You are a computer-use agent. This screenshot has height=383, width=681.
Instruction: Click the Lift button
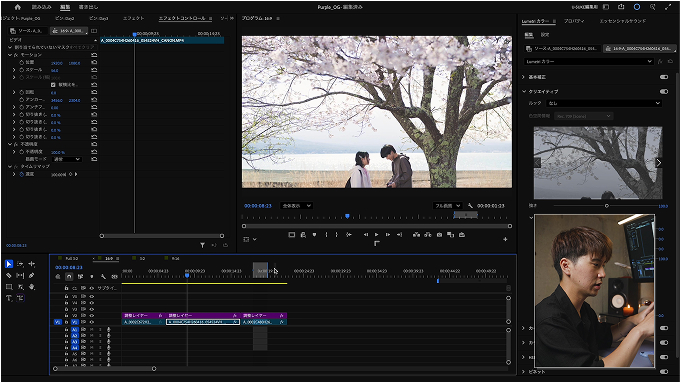click(x=417, y=234)
